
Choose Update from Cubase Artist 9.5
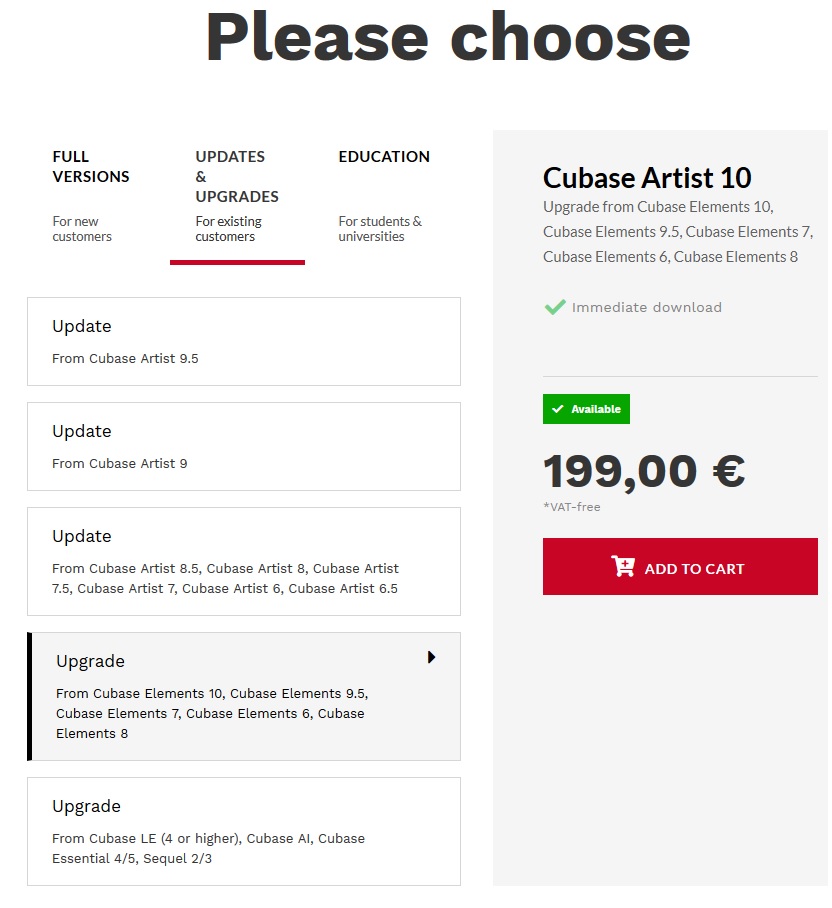[243, 341]
